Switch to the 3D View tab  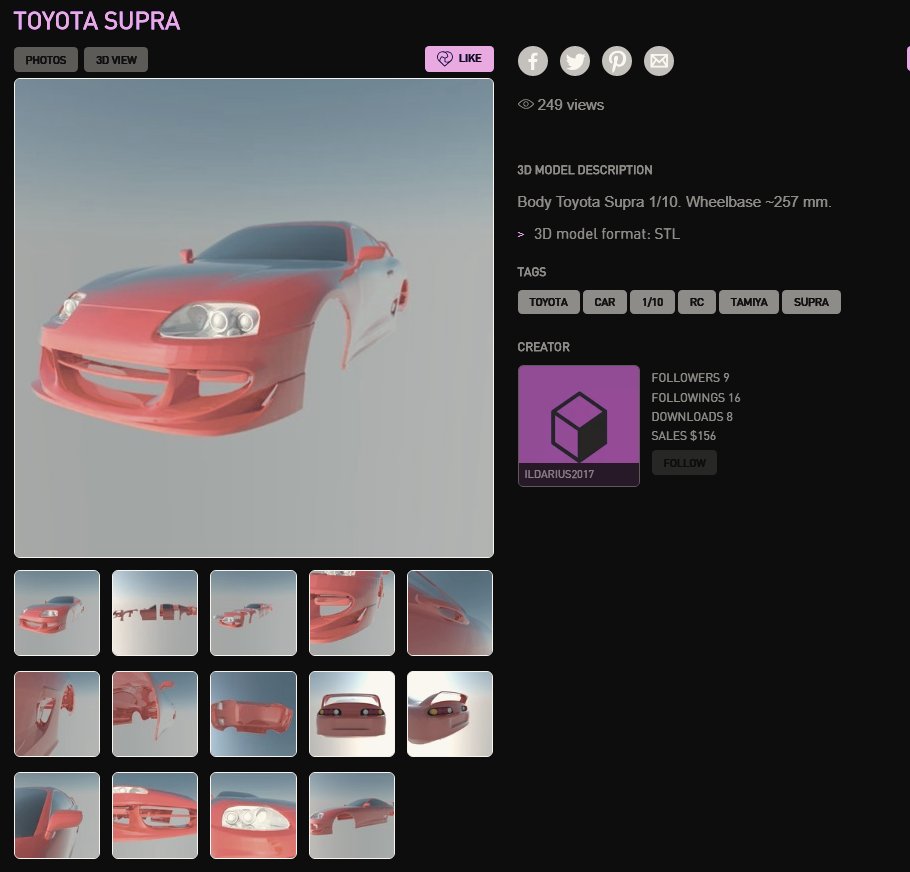[116, 60]
